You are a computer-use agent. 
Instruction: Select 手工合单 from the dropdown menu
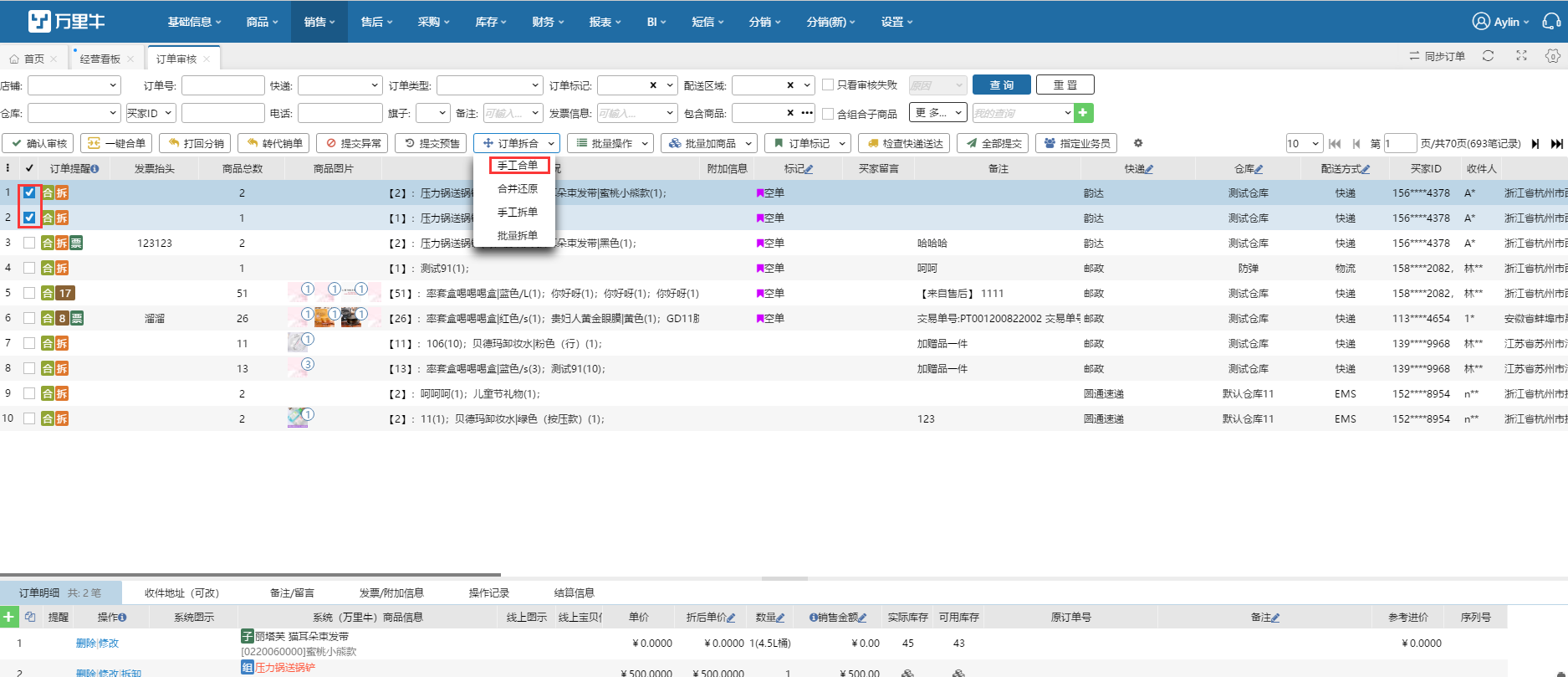pyautogui.click(x=518, y=165)
